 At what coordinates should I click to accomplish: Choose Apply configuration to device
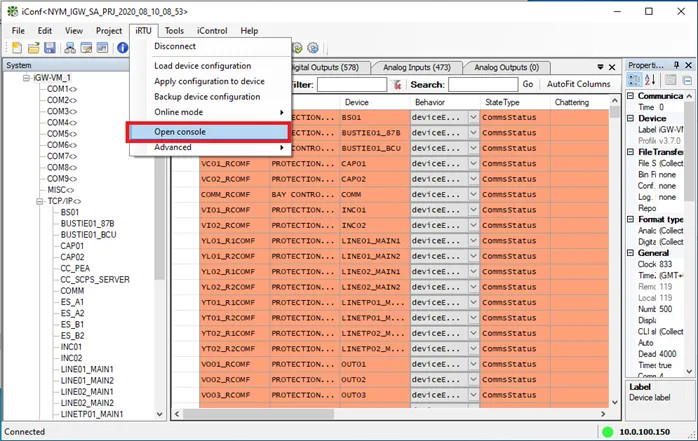click(209, 81)
